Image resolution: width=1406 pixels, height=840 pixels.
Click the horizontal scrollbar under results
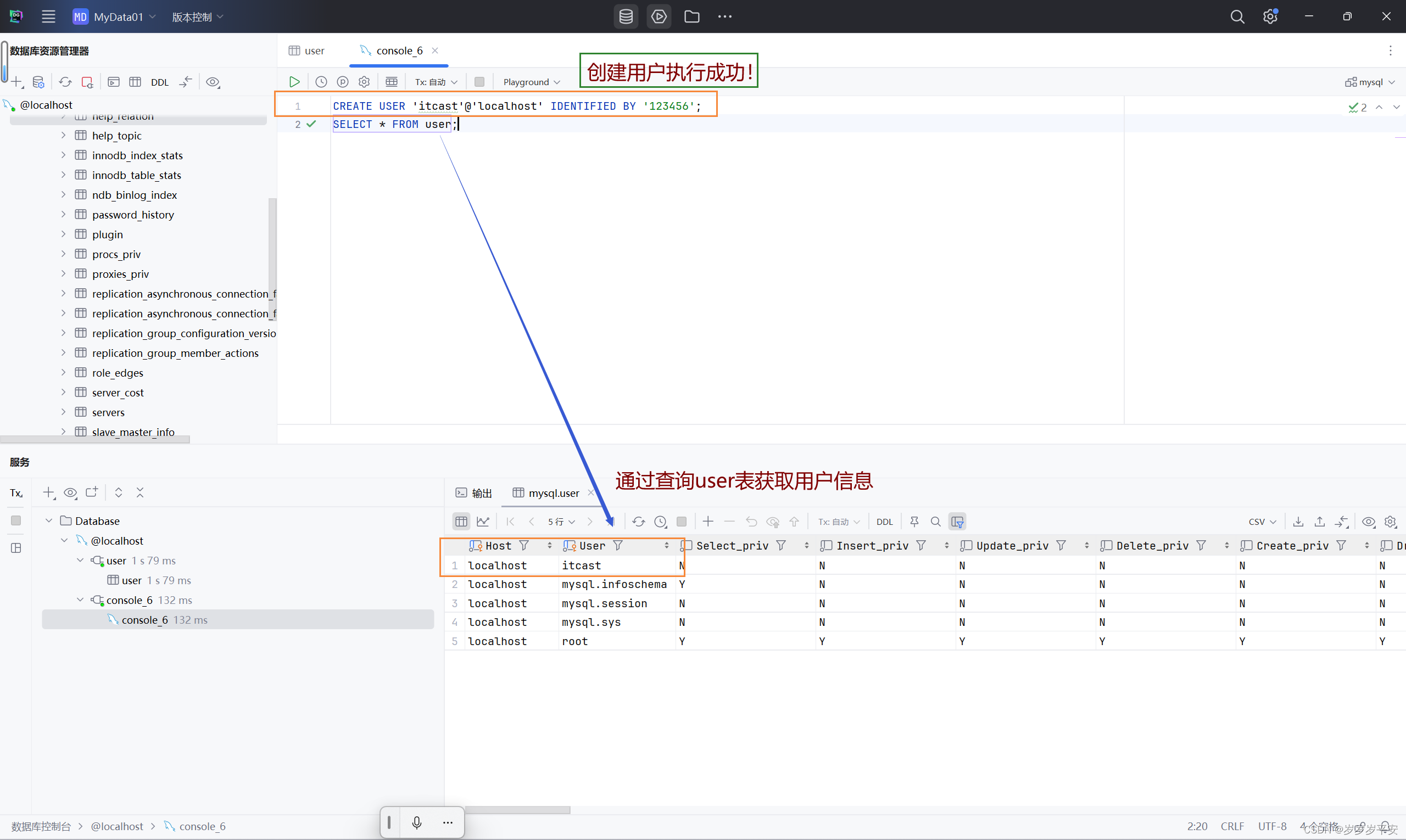[517, 810]
